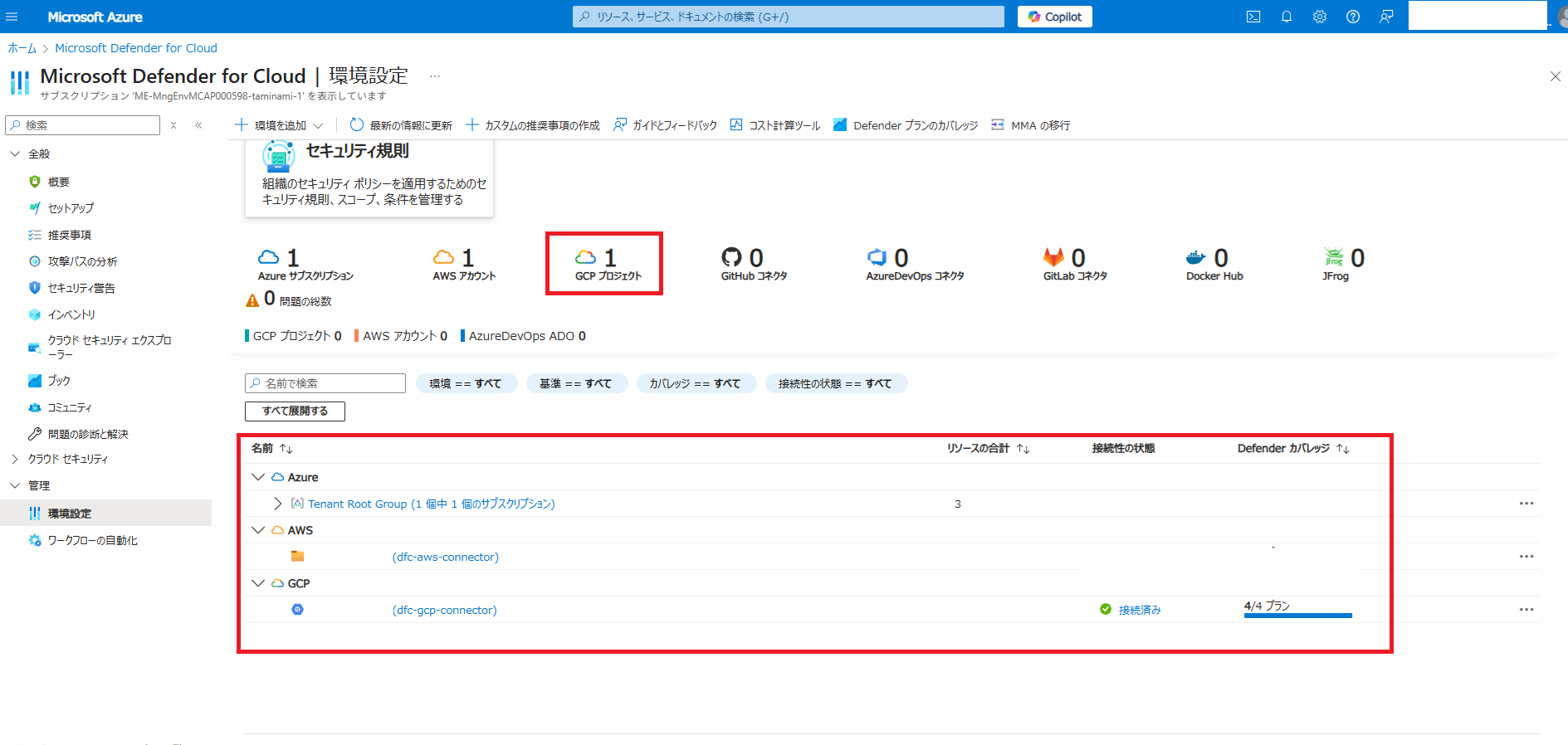Open クラウド セキュリティ エクスプローラー
The width and height of the screenshot is (1568, 745).
click(x=109, y=347)
